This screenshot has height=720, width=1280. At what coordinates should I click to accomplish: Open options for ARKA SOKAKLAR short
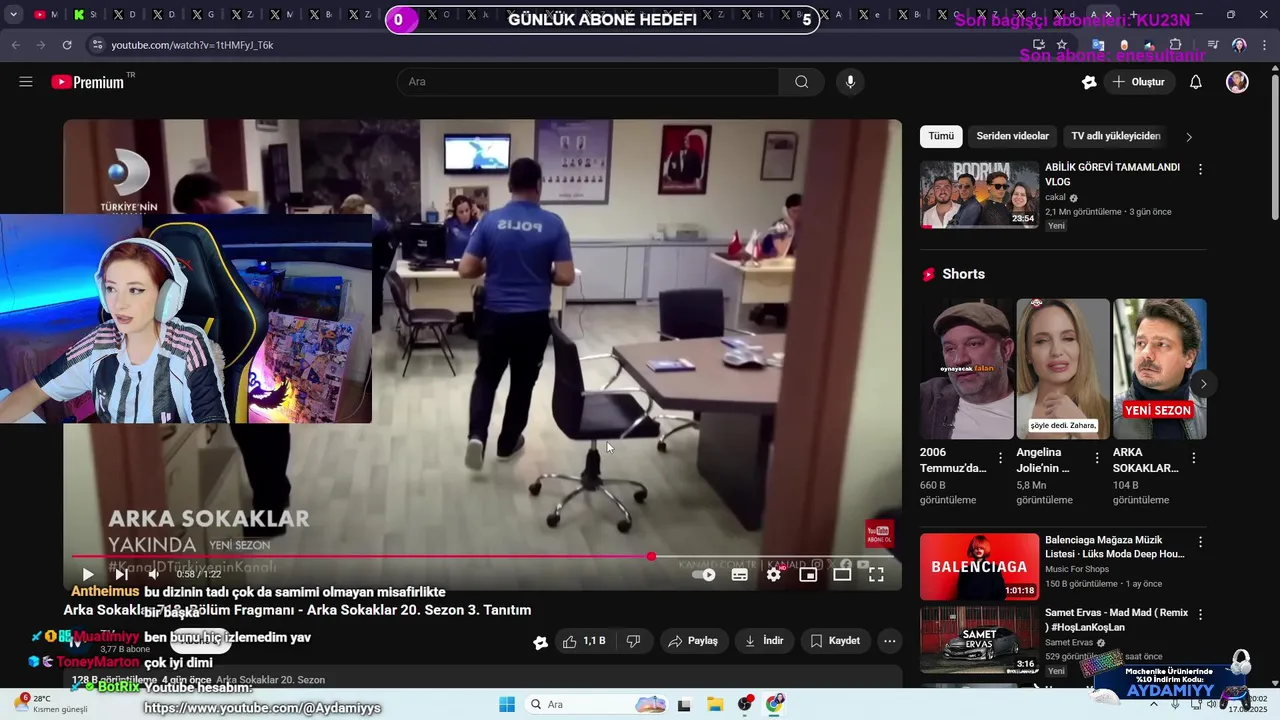(1193, 458)
